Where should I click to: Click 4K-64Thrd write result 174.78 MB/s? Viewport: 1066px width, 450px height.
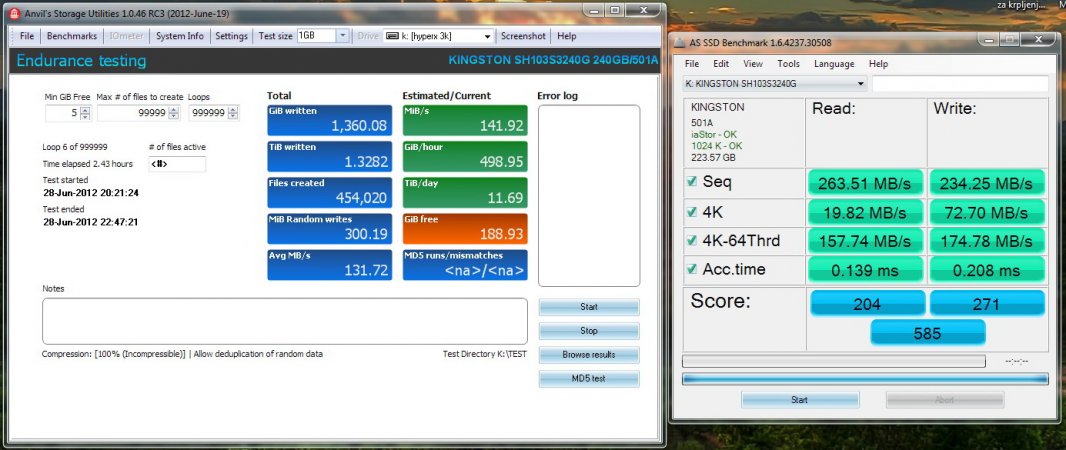(986, 241)
